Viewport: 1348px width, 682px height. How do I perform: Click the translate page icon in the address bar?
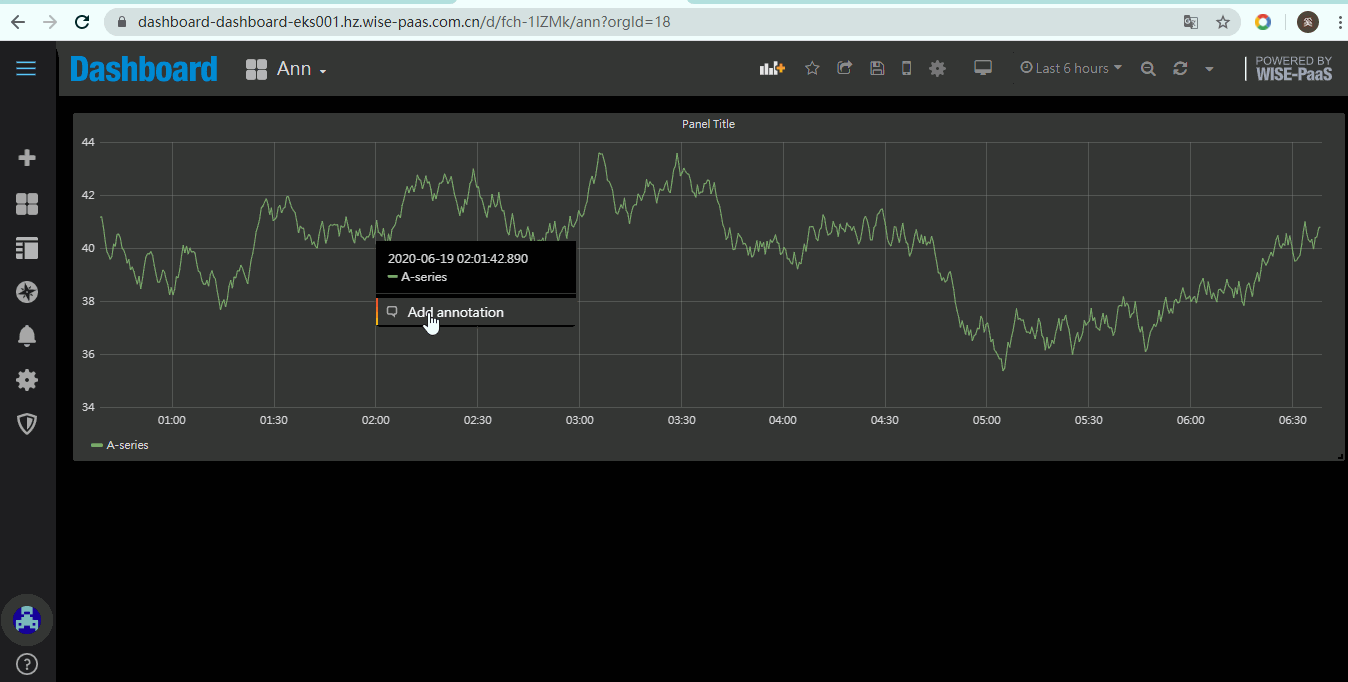point(1191,21)
